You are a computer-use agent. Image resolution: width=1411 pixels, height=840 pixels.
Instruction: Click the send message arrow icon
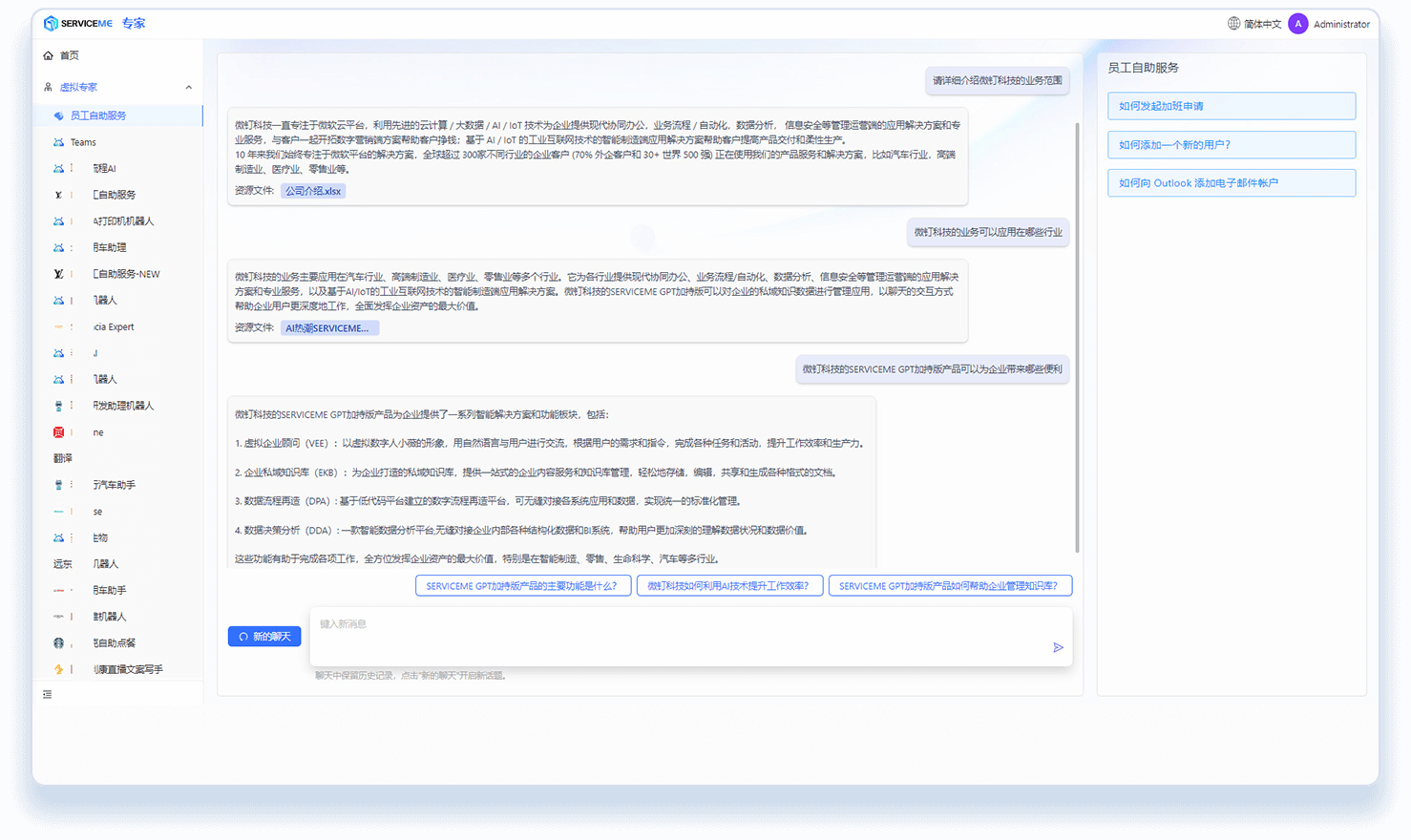1058,647
